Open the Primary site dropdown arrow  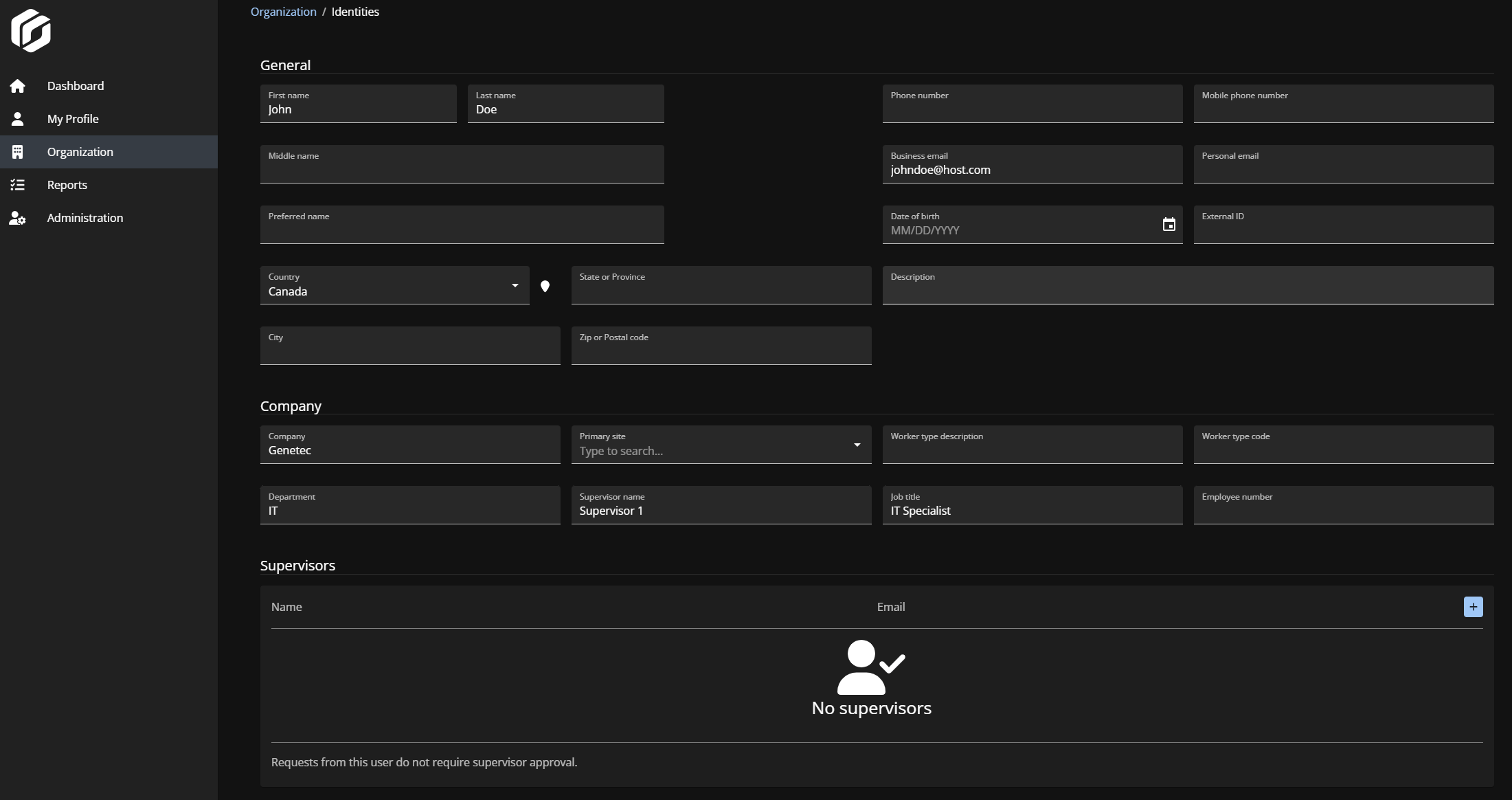857,445
